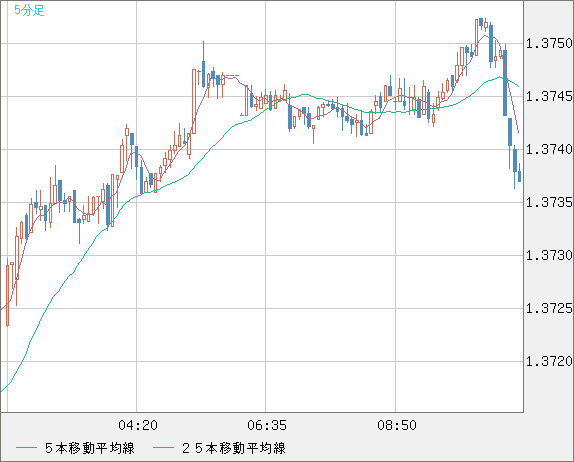Select the 1.3730 price axis label
This screenshot has height=462, width=574.
tap(549, 255)
